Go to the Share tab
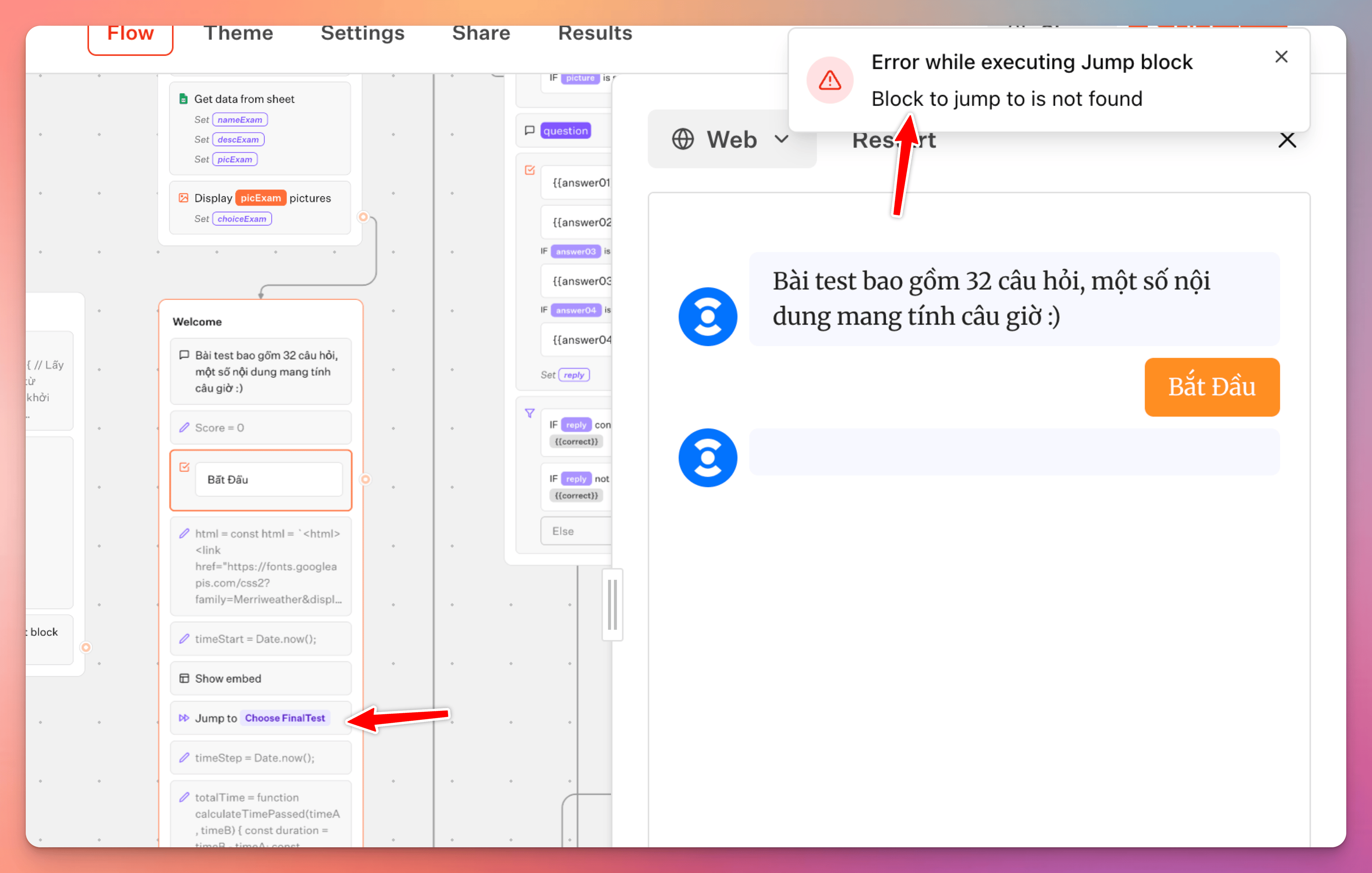The width and height of the screenshot is (1372, 873). 481,33
